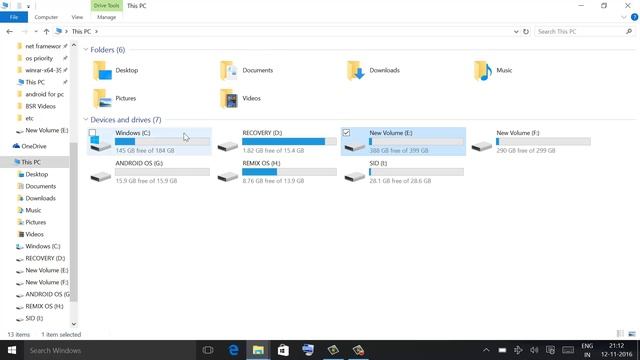The image size is (640, 360).
Task: Open the Desktop folder icon
Action: [102, 70]
